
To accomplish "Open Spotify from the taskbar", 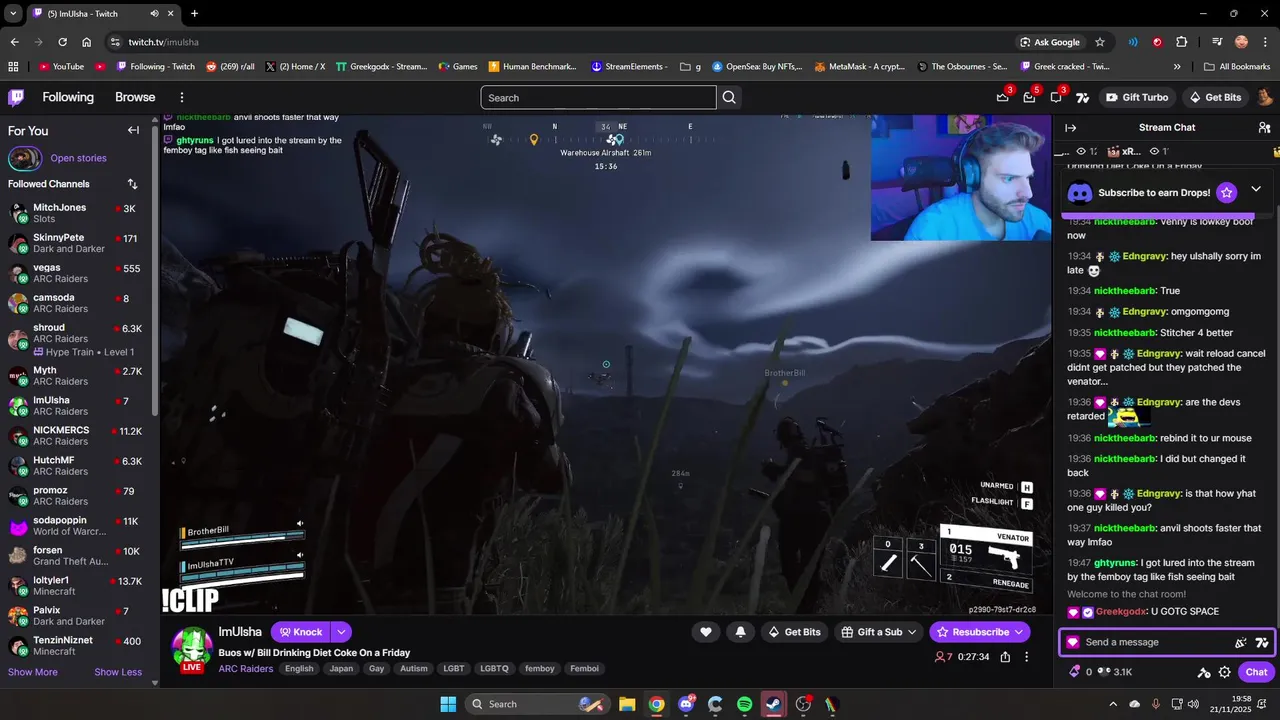I will coord(744,704).
